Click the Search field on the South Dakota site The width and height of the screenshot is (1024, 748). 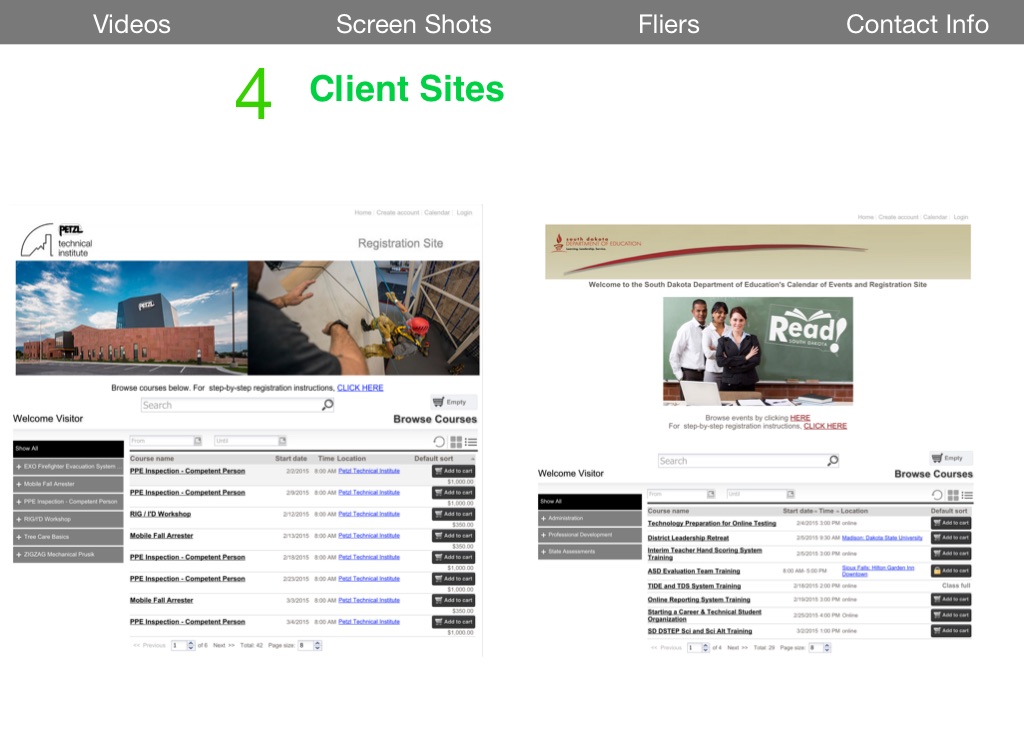740,461
